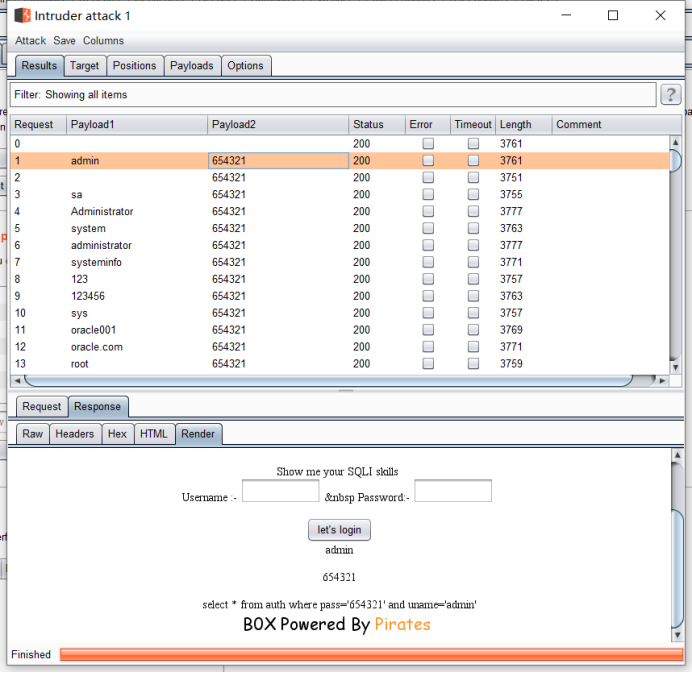Click the results table horizontal scrollbar thumb
Screen dimensions: 692x673
click(x=329, y=380)
